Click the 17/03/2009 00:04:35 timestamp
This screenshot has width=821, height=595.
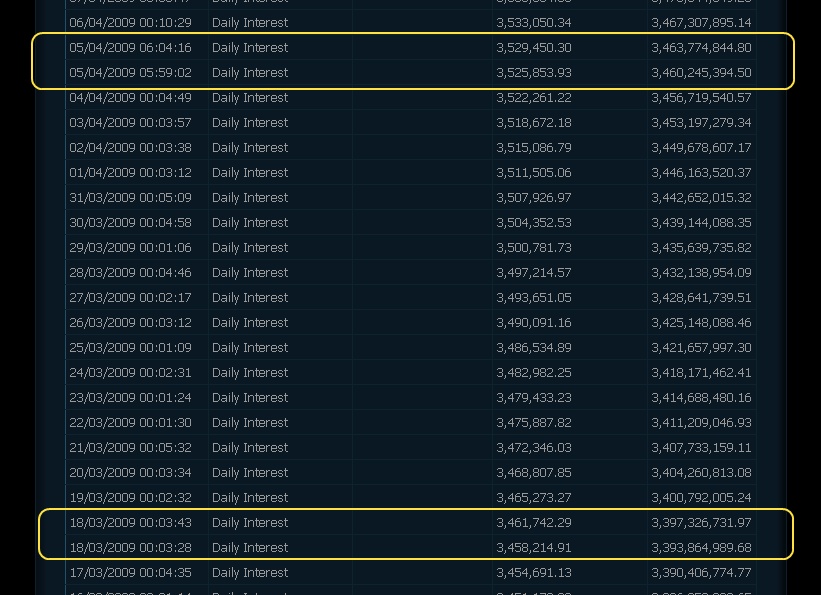tap(130, 573)
